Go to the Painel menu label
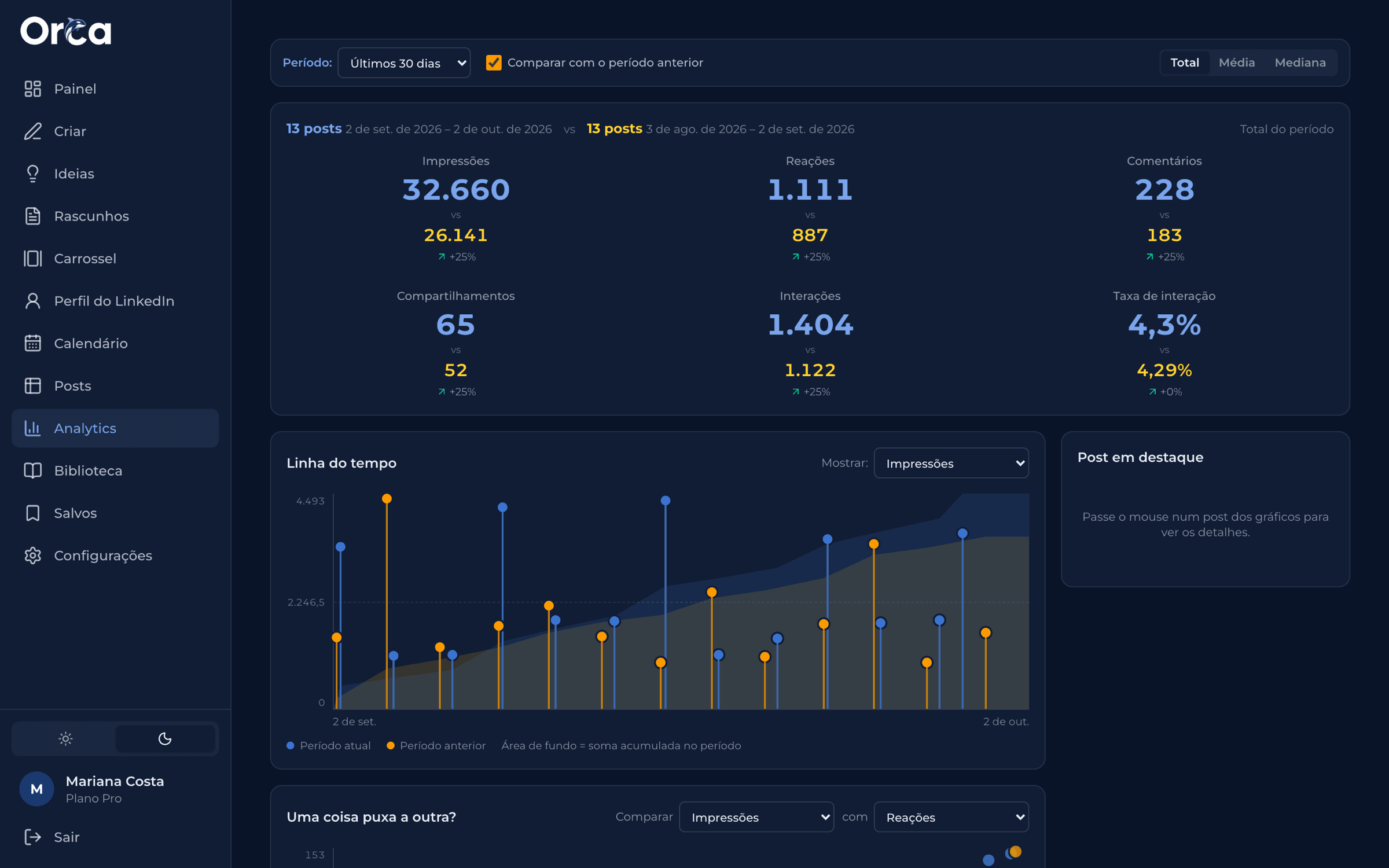 75,89
